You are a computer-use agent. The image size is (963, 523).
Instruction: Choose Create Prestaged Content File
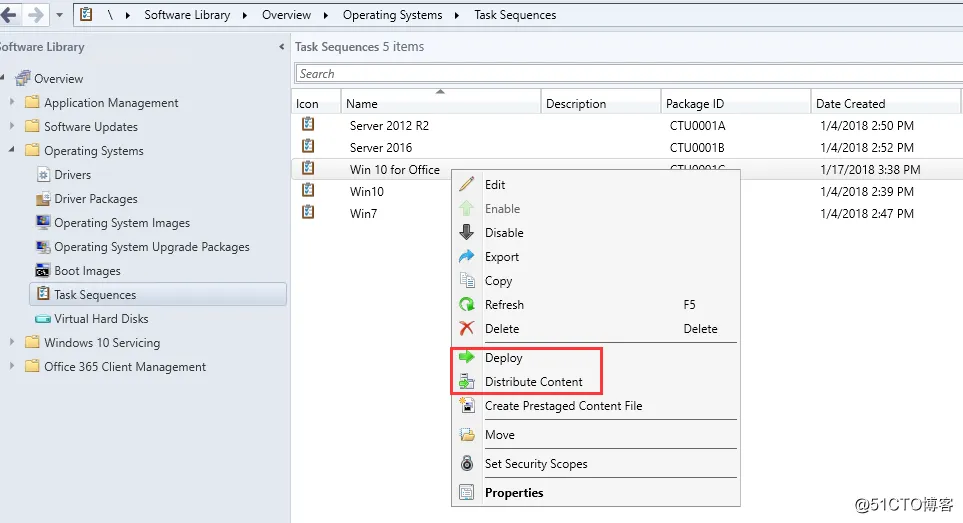[x=563, y=406]
